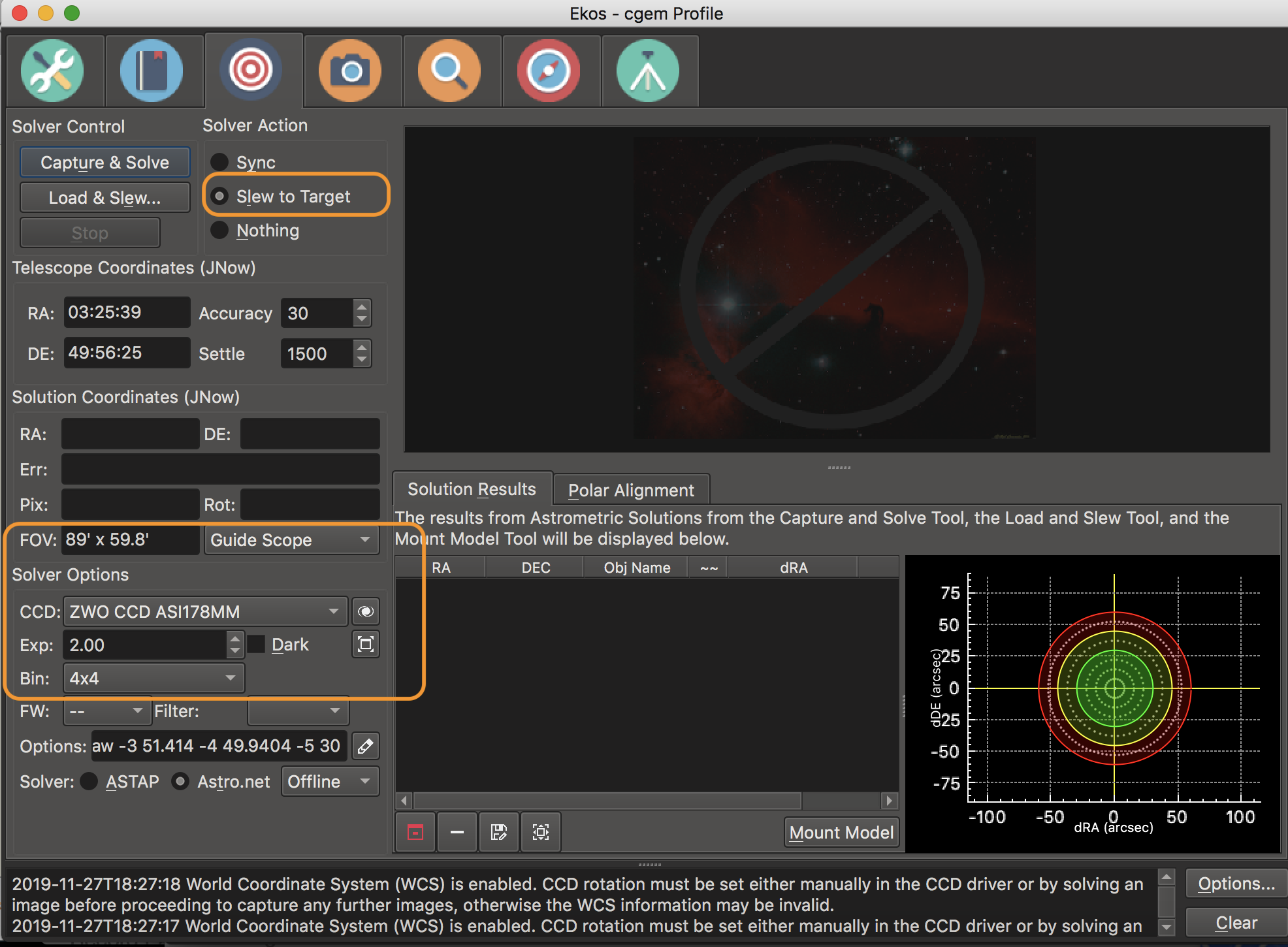This screenshot has height=947, width=1288.
Task: Toggle the eye icon next to CCD selector
Action: (365, 611)
